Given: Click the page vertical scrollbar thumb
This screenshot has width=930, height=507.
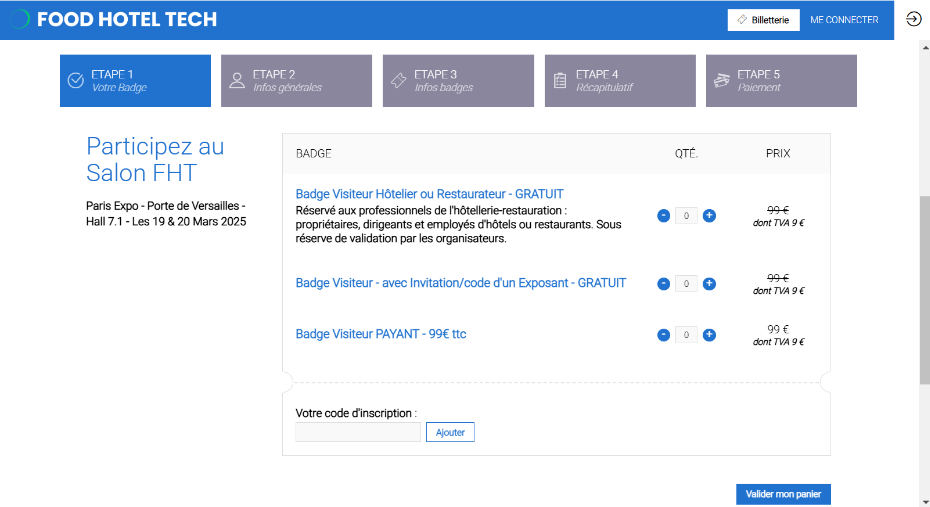Looking at the screenshot, I should [925, 289].
